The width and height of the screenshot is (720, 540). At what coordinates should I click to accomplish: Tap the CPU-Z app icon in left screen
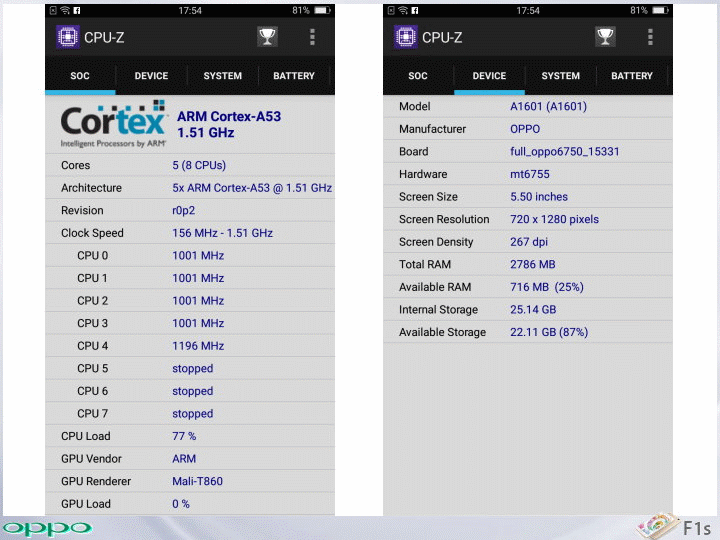(x=68, y=37)
